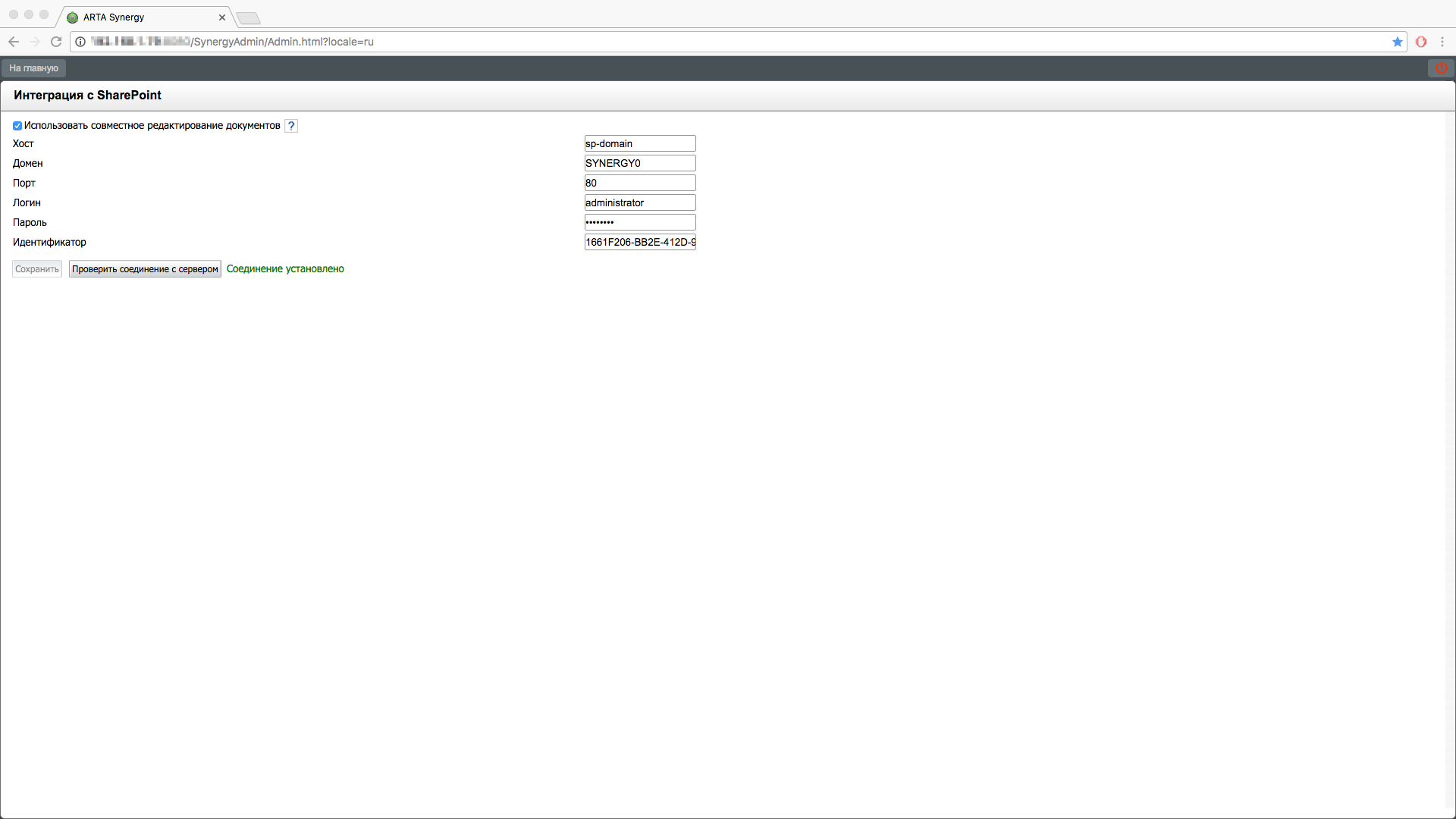The image size is (1456, 819).
Task: Click the Порт label
Action: pyautogui.click(x=24, y=183)
